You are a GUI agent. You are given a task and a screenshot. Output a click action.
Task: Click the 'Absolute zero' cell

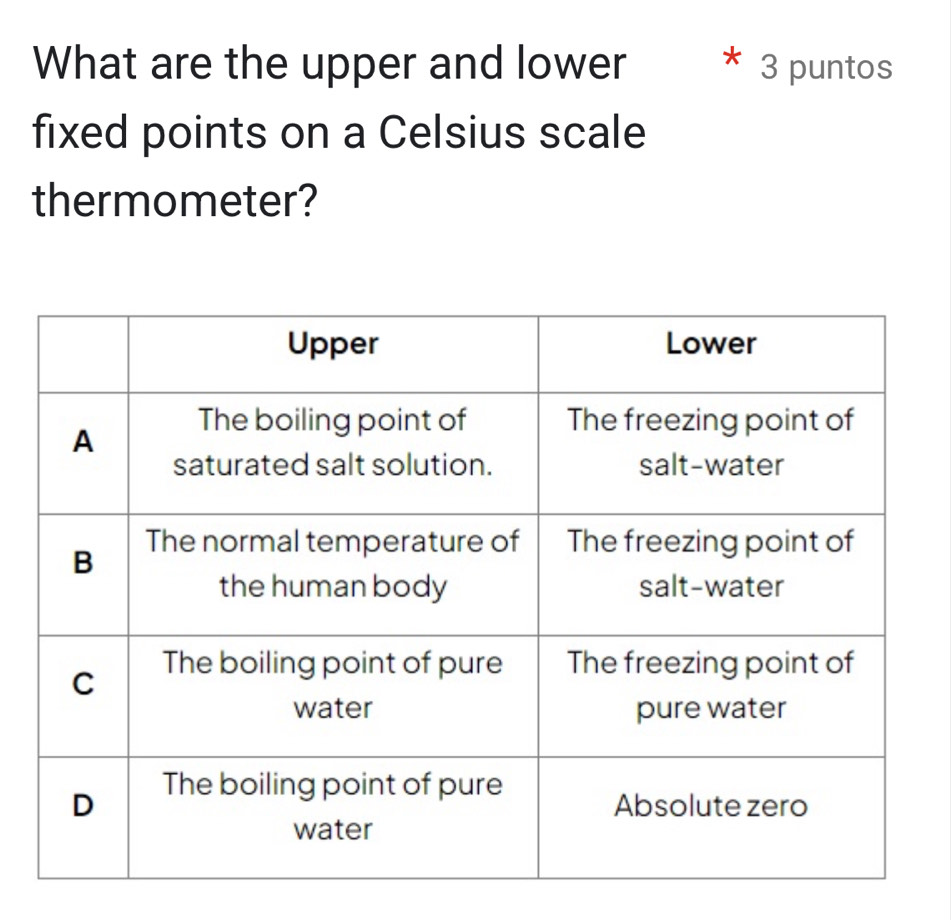point(711,806)
